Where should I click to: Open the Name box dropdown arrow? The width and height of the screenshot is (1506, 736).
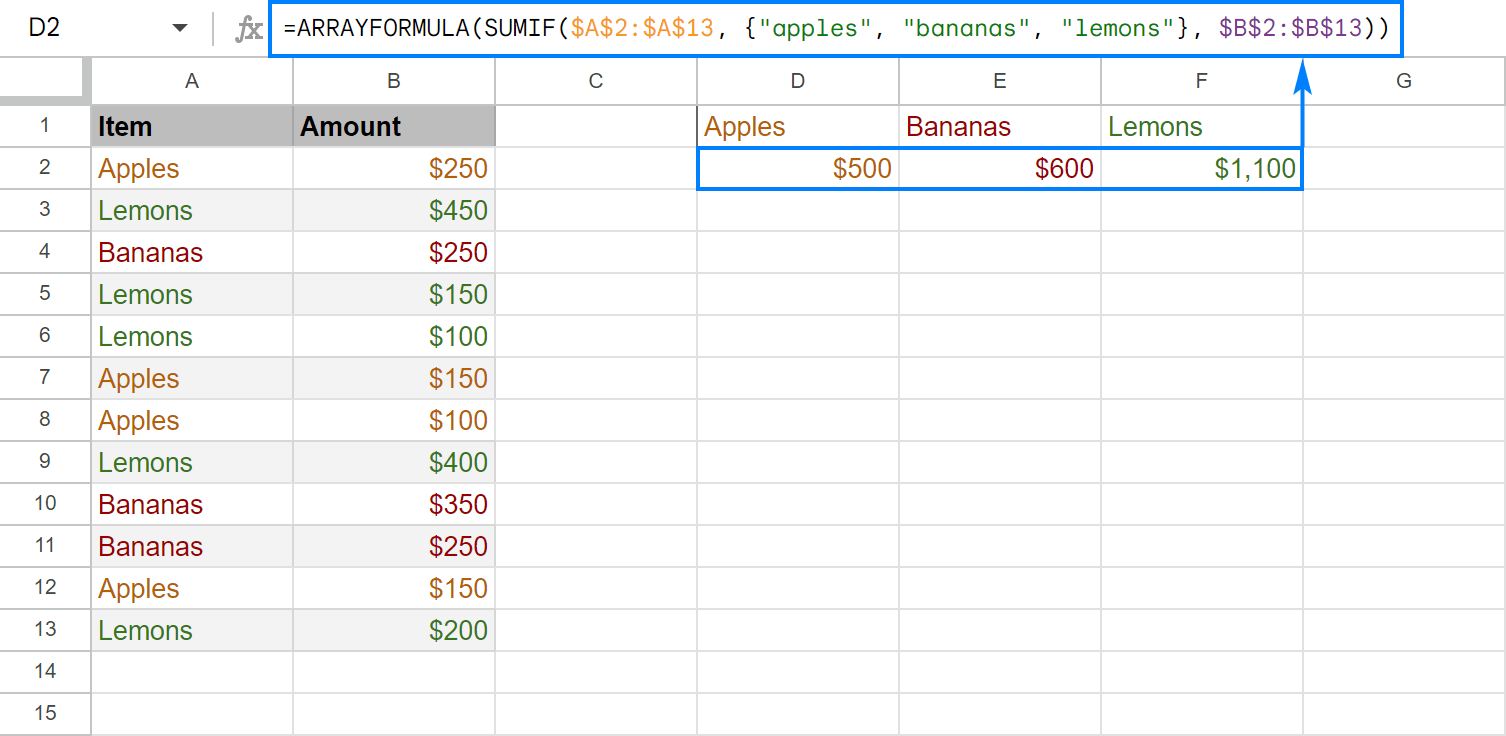(181, 28)
